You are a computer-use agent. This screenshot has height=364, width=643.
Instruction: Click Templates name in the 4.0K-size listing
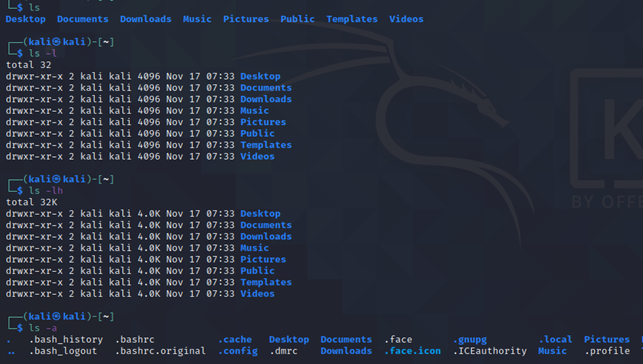266,282
